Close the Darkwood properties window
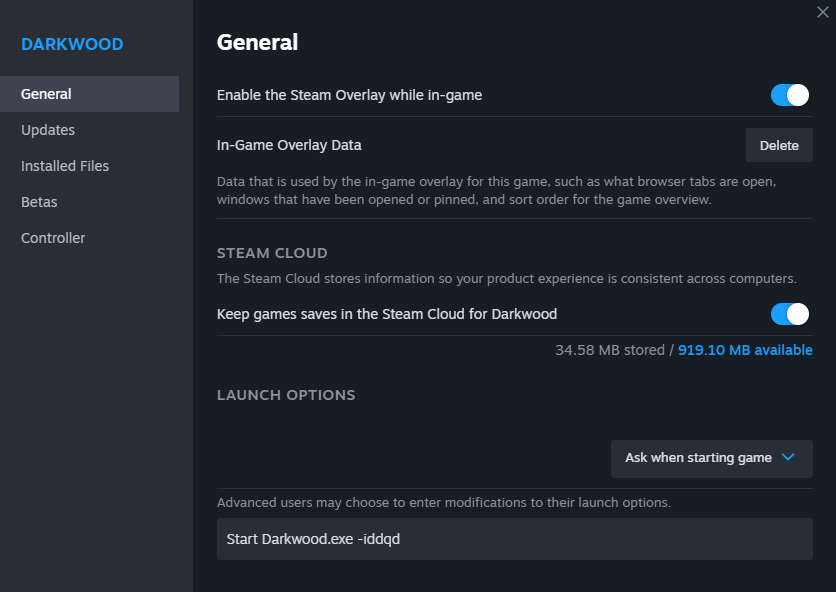 pyautogui.click(x=822, y=11)
